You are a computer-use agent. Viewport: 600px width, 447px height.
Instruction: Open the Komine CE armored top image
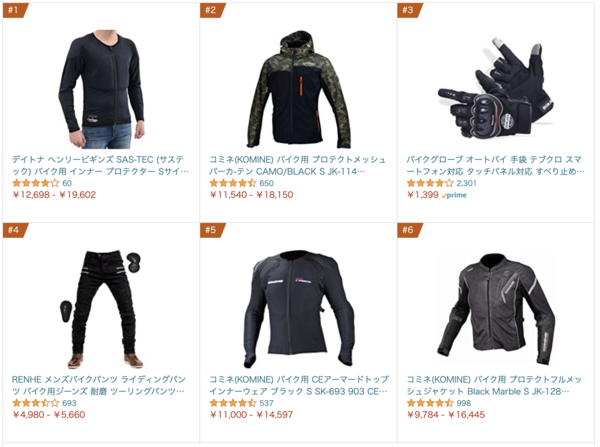pyautogui.click(x=299, y=309)
